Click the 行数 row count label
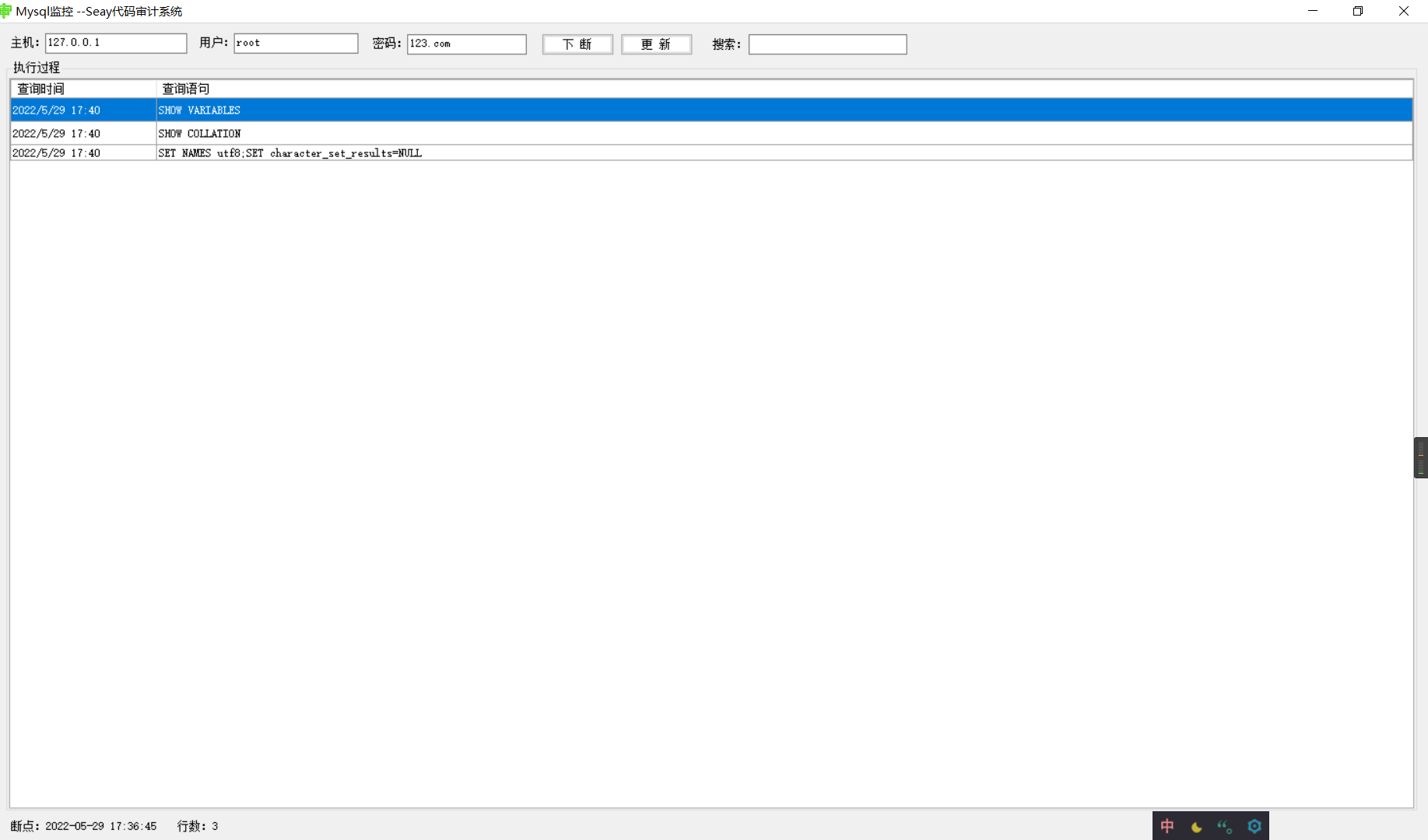This screenshot has height=840, width=1428. (x=196, y=826)
